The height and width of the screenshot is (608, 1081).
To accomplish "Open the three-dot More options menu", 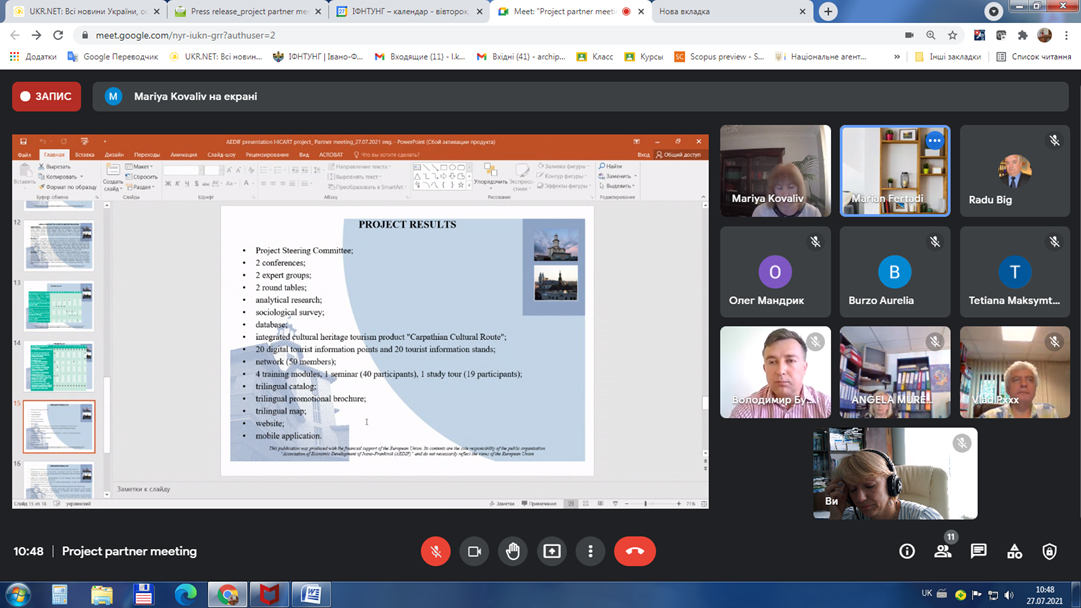I will click(590, 551).
